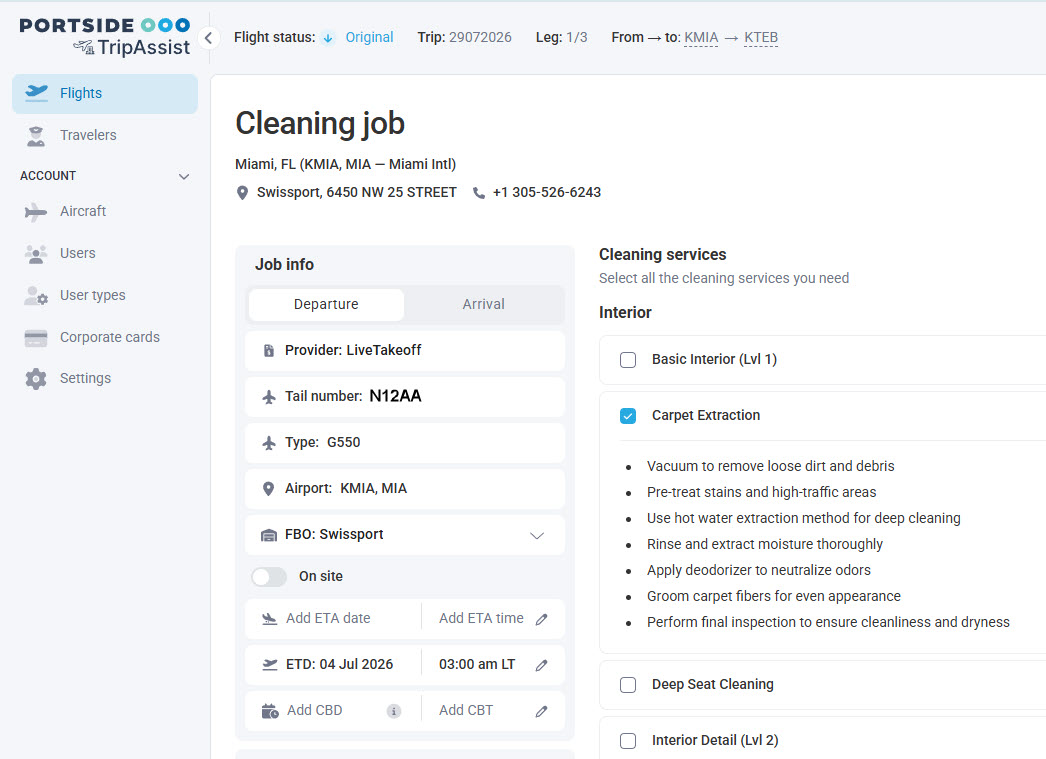Screen dimensions: 1046x759
Task: Open User types in the sidebar
Action: [x=105, y=295]
